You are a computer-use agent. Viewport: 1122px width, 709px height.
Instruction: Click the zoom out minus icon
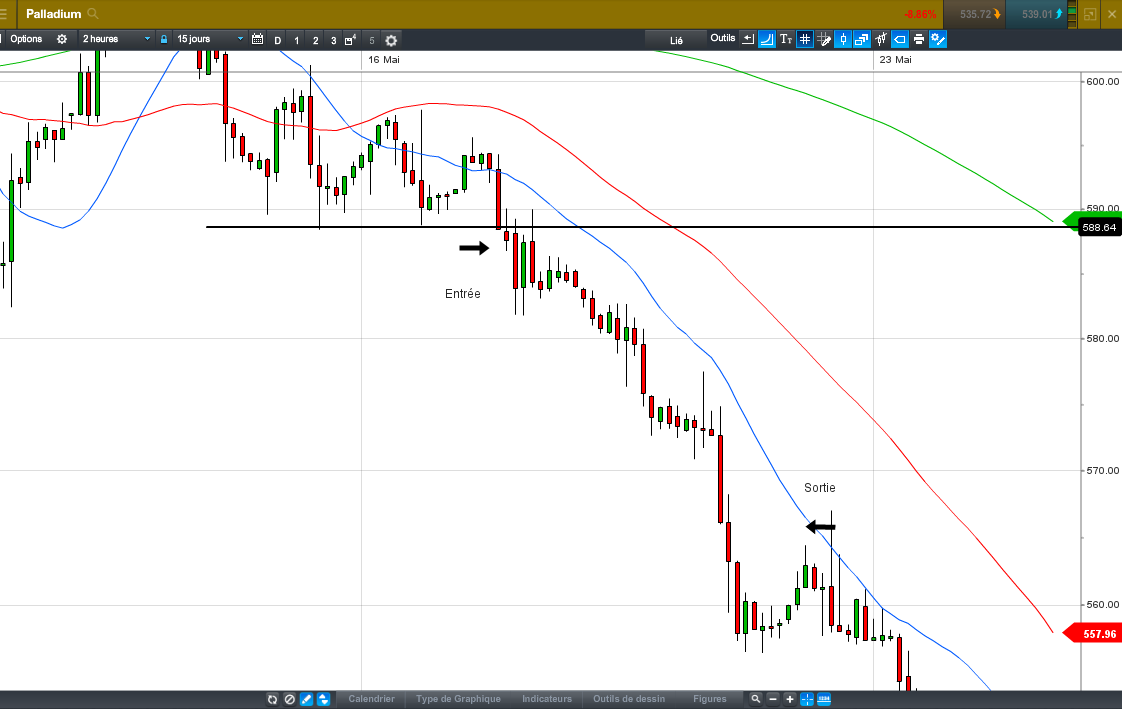coord(773,699)
